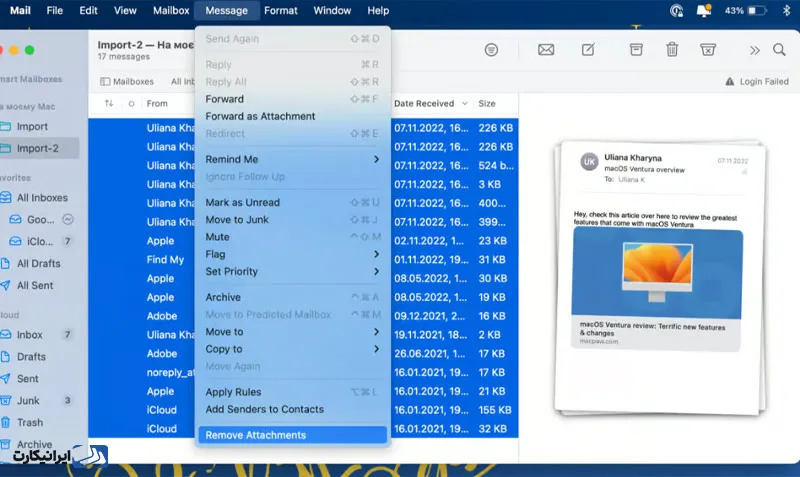Choose Mark as Unread menu item
This screenshot has width=800, height=477.
click(292, 203)
